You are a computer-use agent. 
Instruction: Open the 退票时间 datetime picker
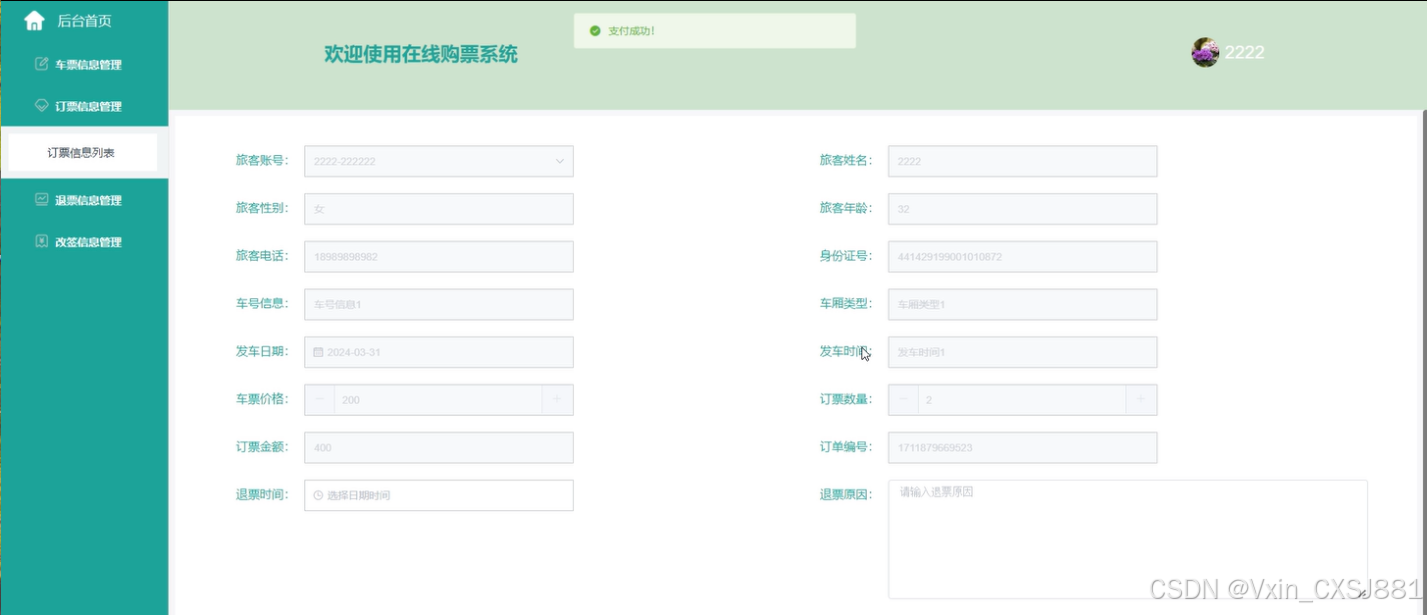439,495
